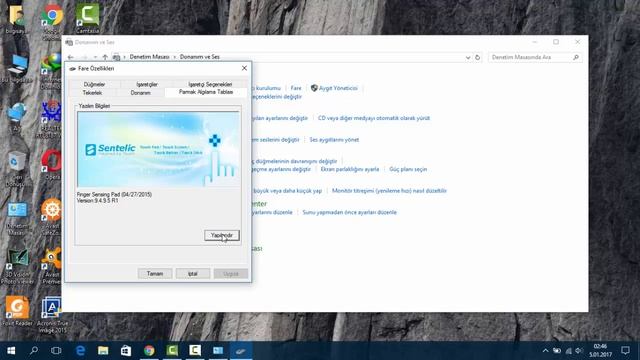Open the Donanım tab
640x360 pixels.
pos(140,93)
